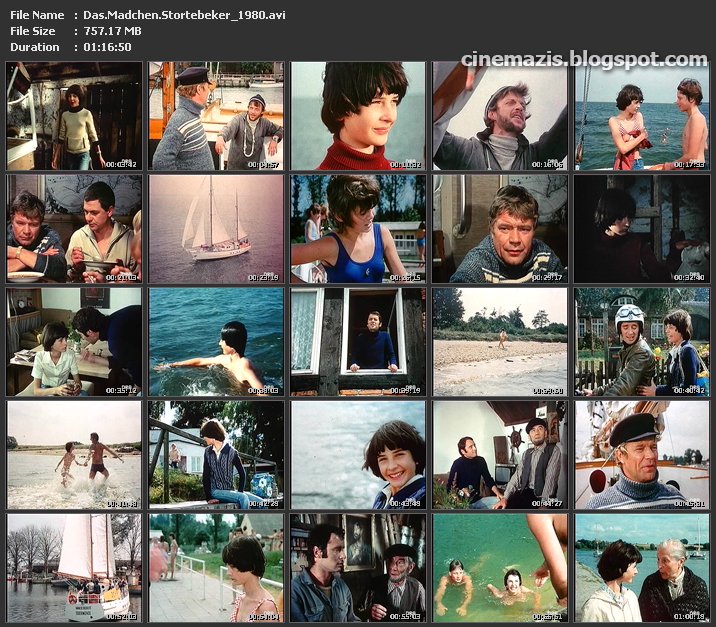Open the 00:17:33 frame of two kids at sea
This screenshot has width=716, height=627.
pos(642,116)
